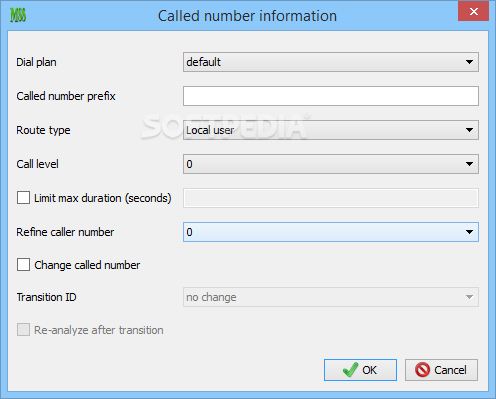Click the dialog title text
This screenshot has width=496, height=399.
coord(247,16)
